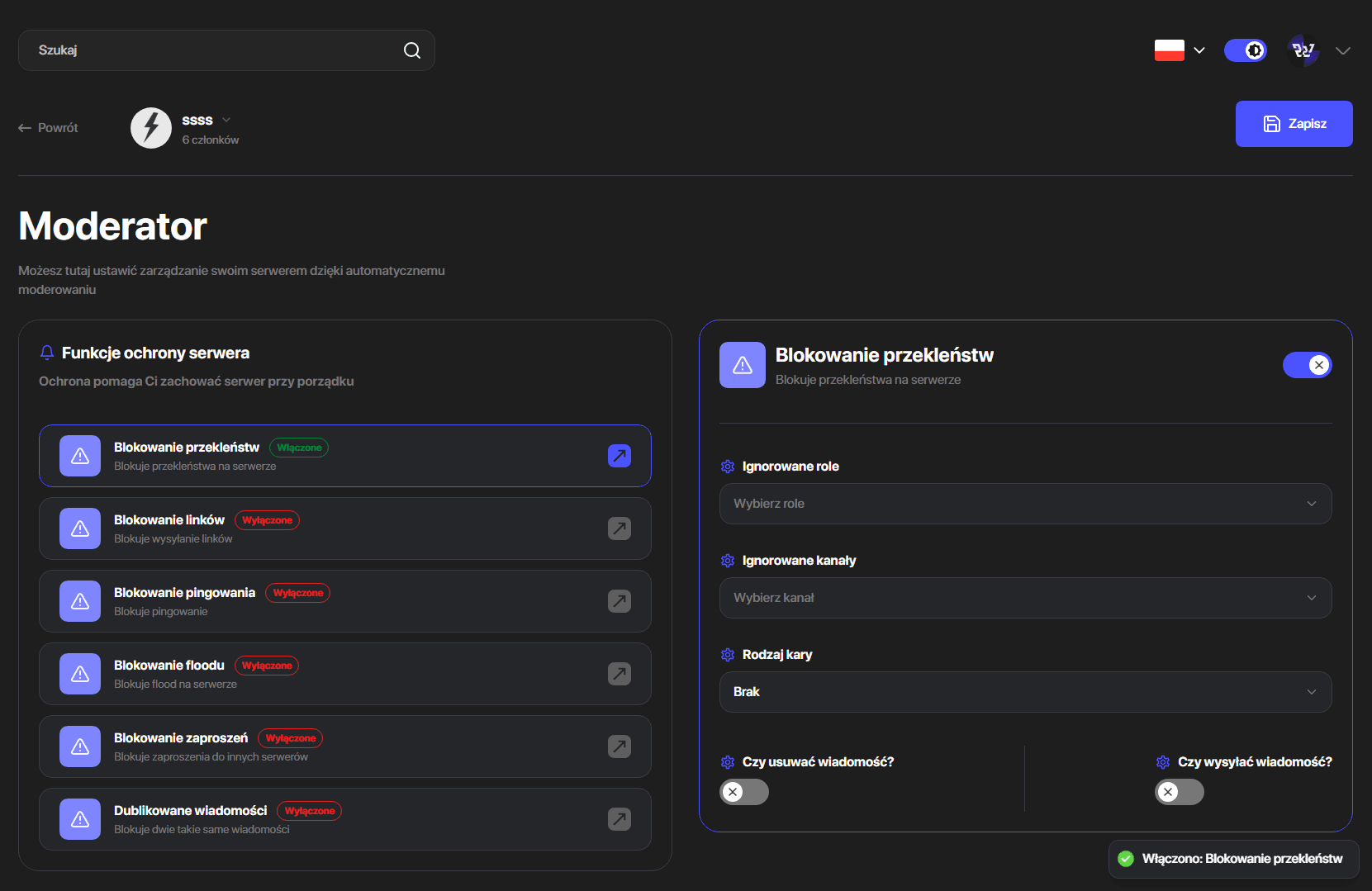Click the user profile avatar
Screen dimensions: 1372x891
click(x=1303, y=50)
